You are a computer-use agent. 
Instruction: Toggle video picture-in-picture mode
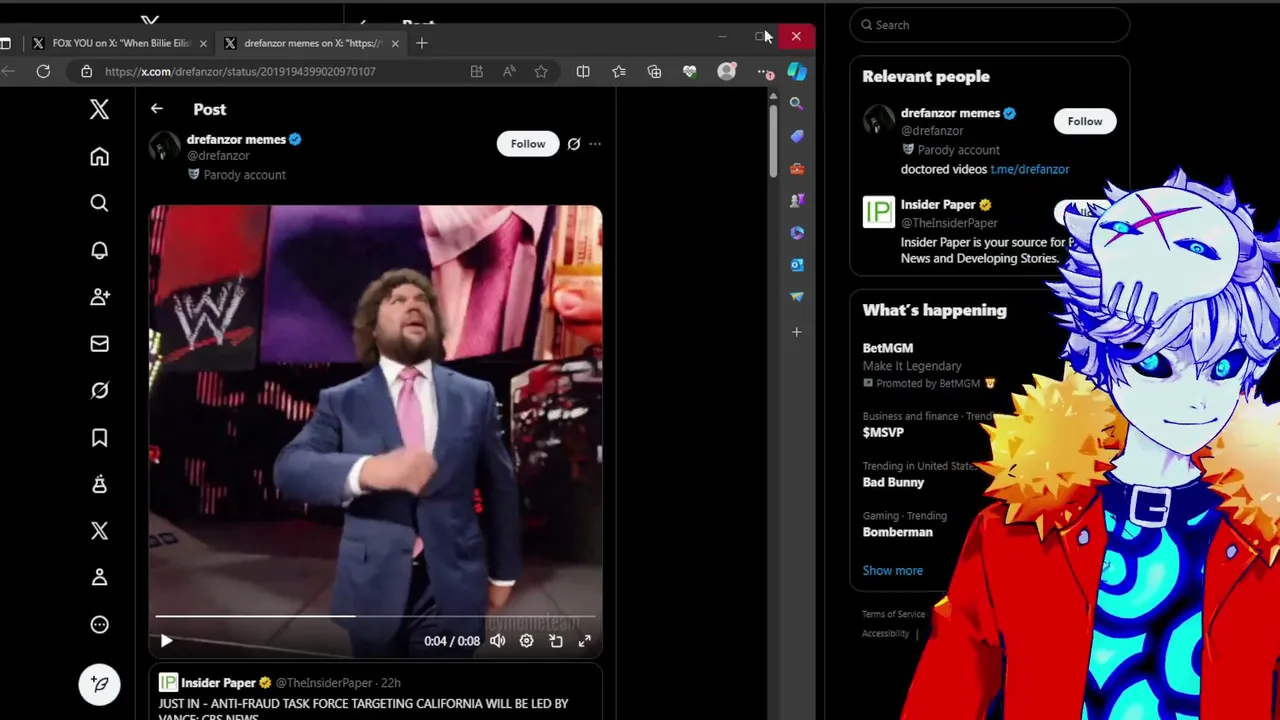pos(556,641)
